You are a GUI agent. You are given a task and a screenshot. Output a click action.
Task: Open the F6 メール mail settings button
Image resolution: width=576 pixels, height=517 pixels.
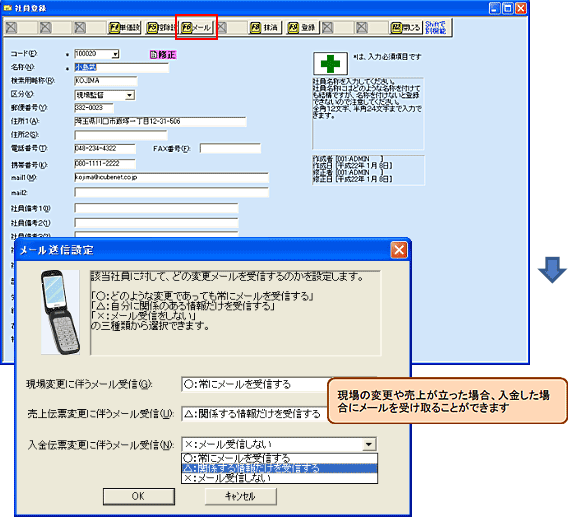(x=197, y=28)
